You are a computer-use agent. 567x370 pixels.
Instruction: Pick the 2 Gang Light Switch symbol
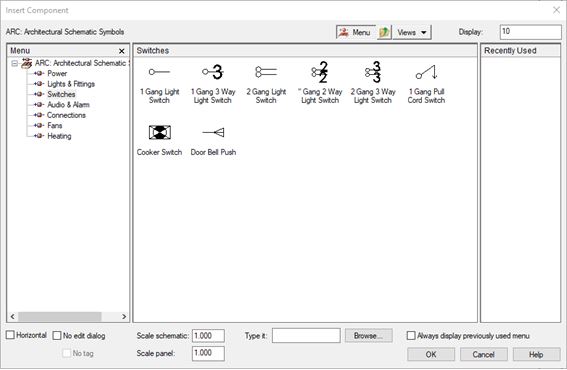[x=266, y=72]
